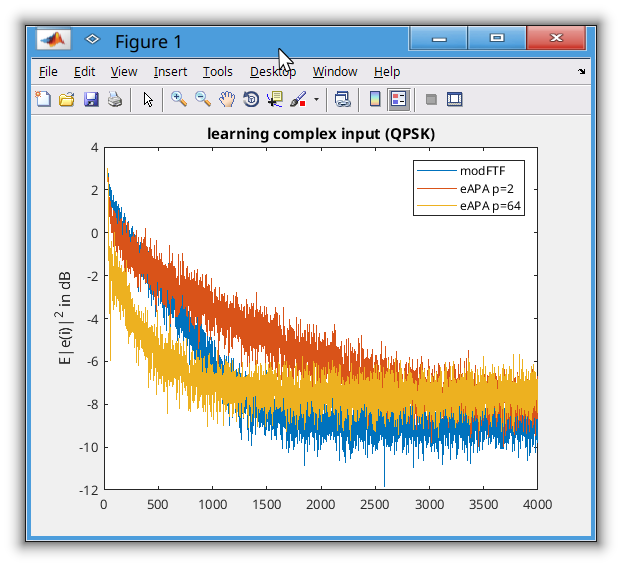
Task: Select the Brush/Select Data tool
Action: [298, 99]
